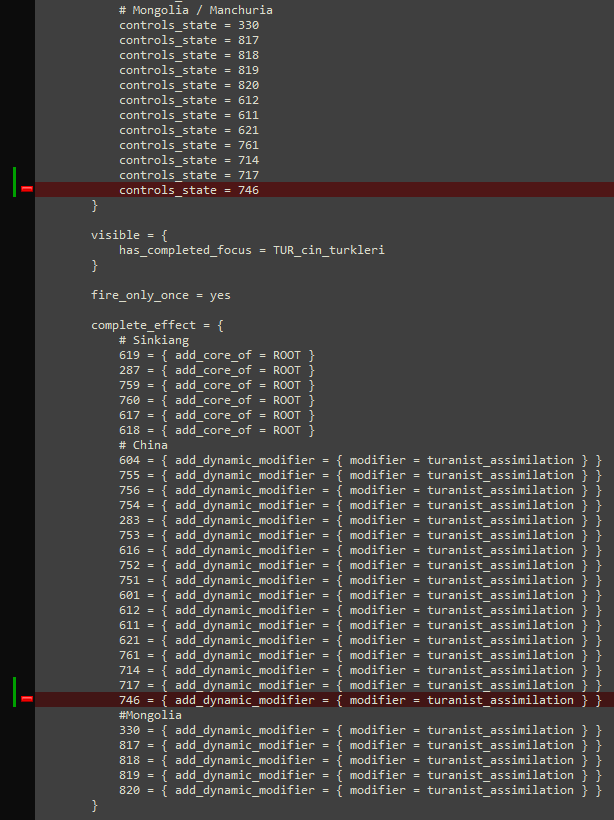Click the 619 add_core_of = ROOT line

click(217, 355)
